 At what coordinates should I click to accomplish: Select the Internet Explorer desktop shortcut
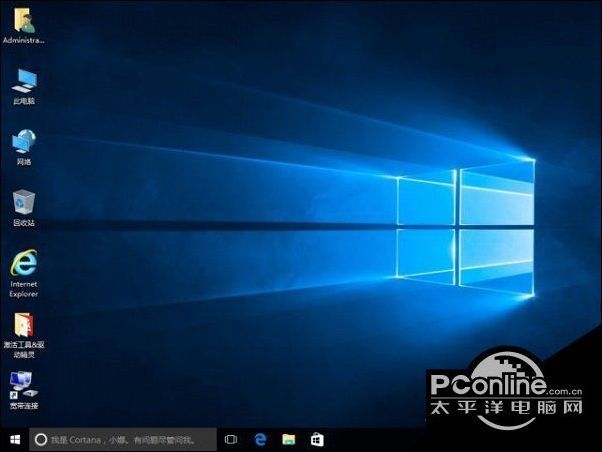point(24,263)
